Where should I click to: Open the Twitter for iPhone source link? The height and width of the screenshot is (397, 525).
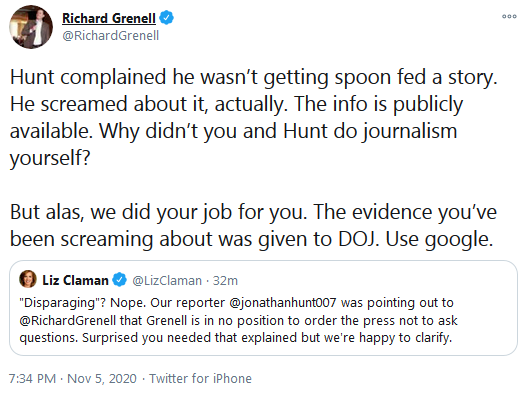[x=200, y=379]
